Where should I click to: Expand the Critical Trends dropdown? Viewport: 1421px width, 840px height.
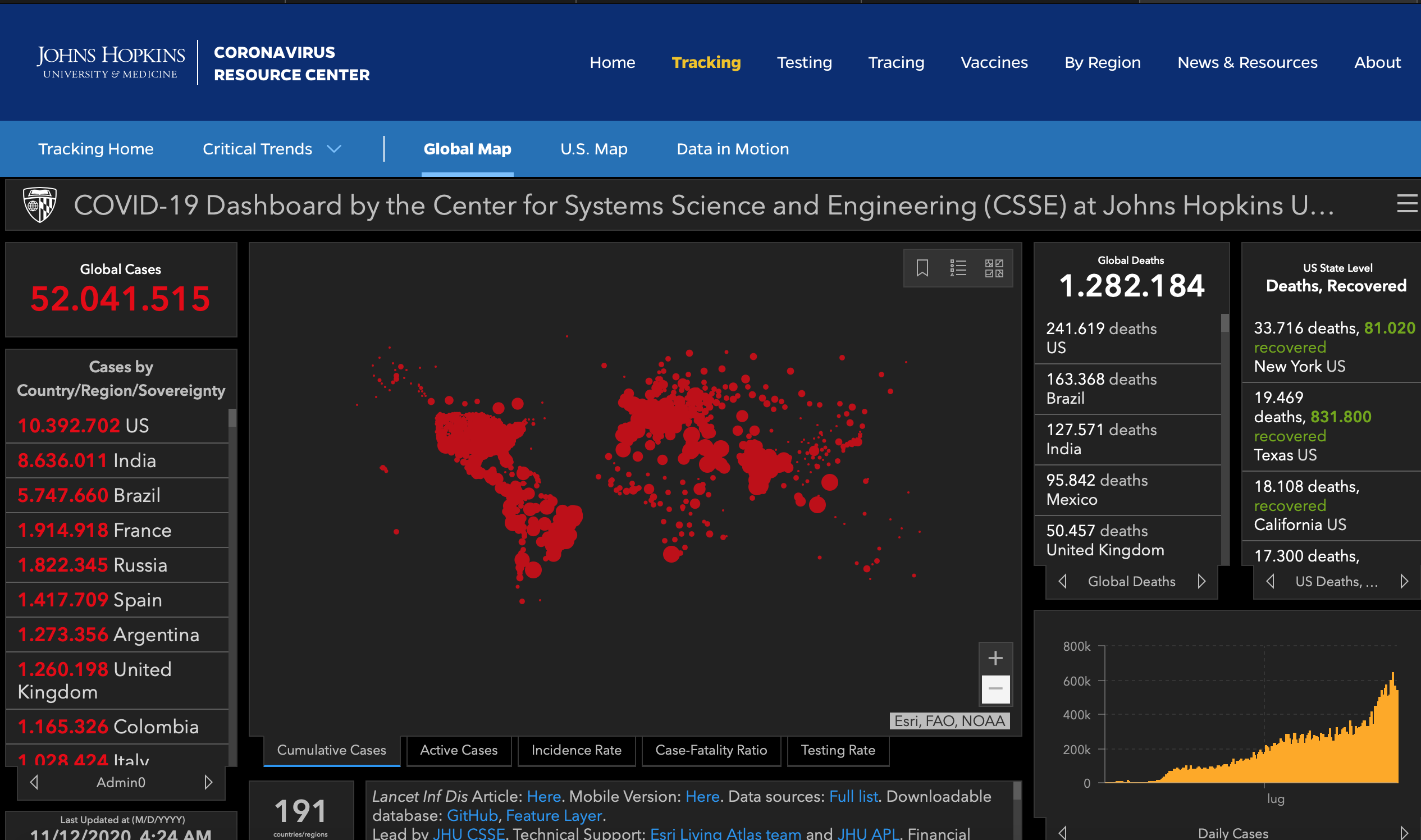coord(272,149)
